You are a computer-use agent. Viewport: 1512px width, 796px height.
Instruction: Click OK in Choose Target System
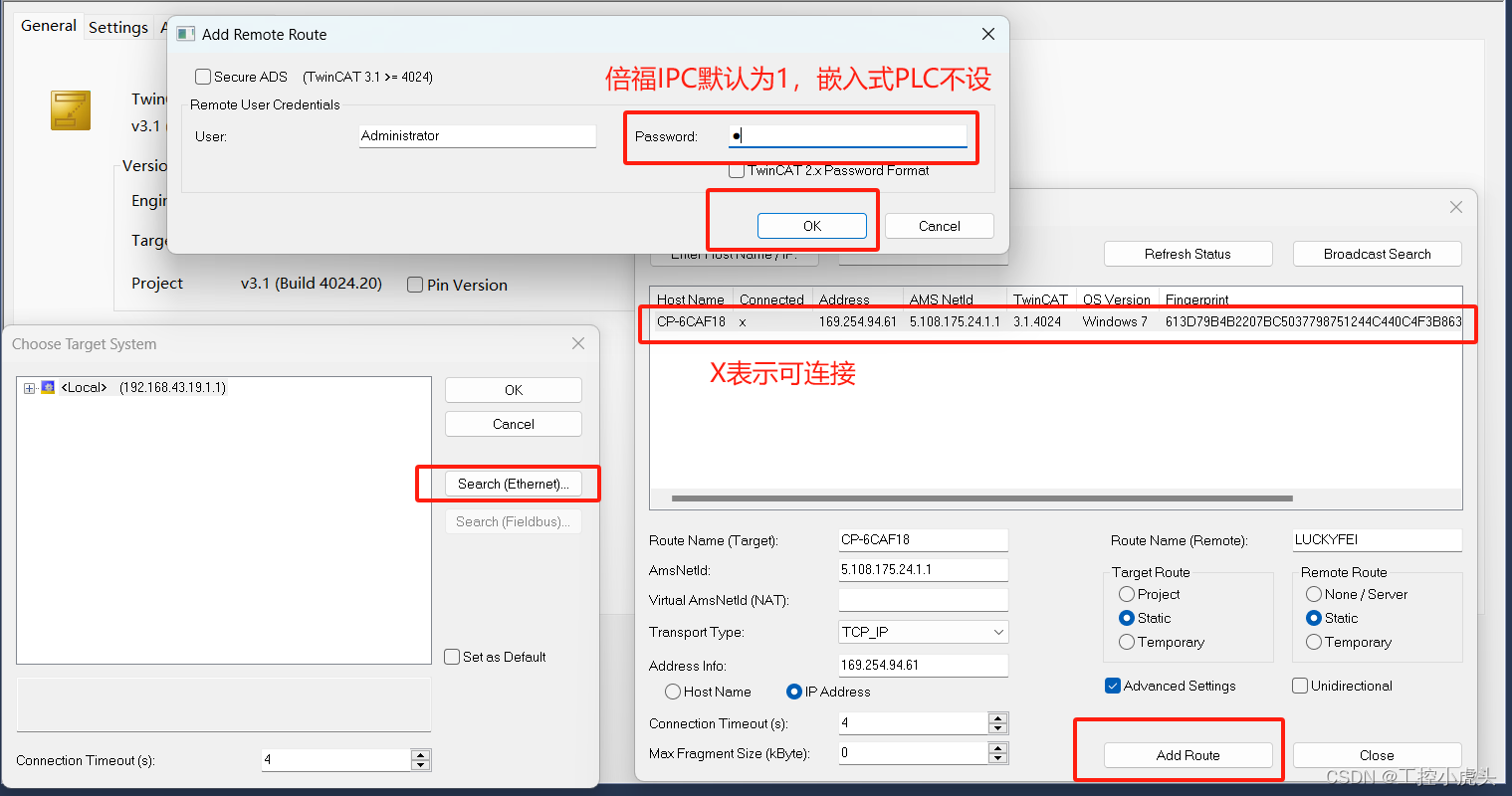[x=514, y=390]
